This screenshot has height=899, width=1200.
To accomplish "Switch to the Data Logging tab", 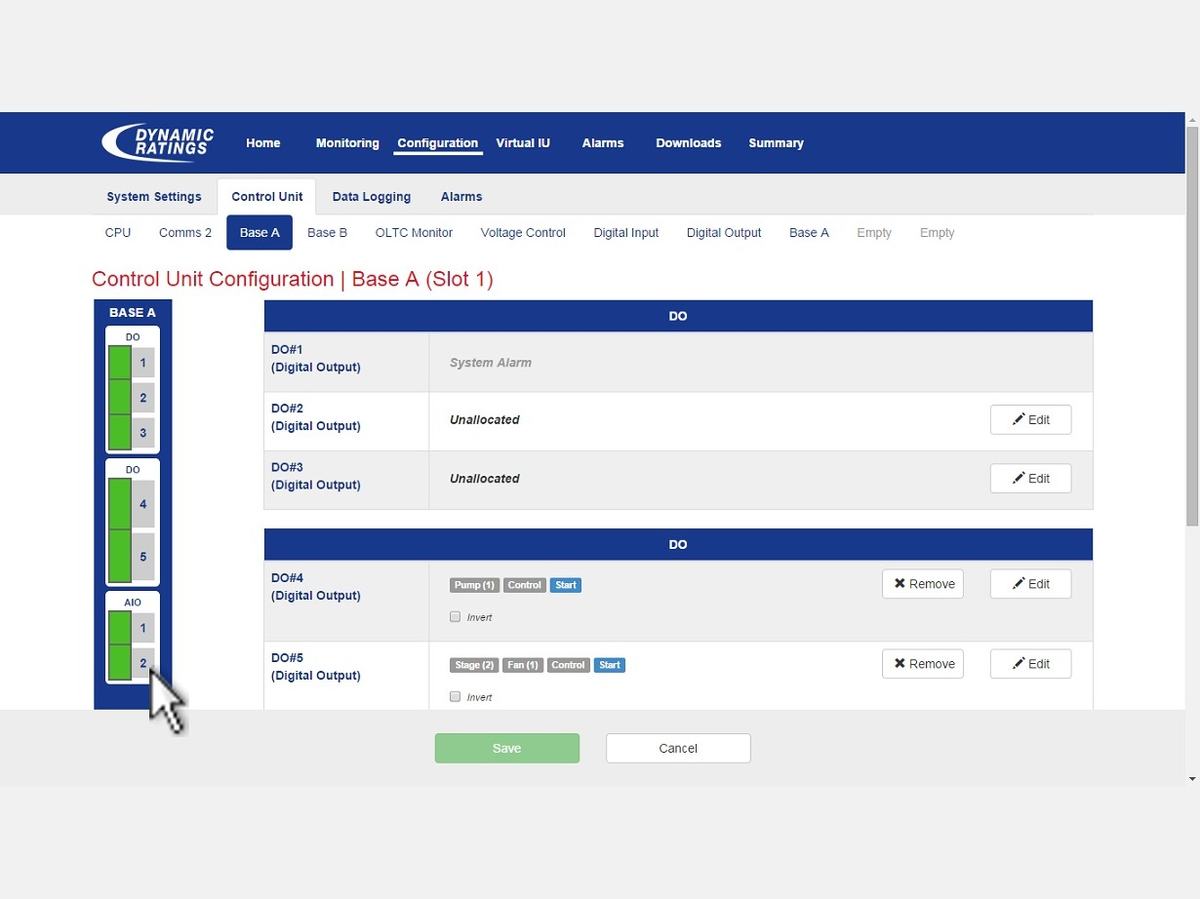I will [371, 197].
